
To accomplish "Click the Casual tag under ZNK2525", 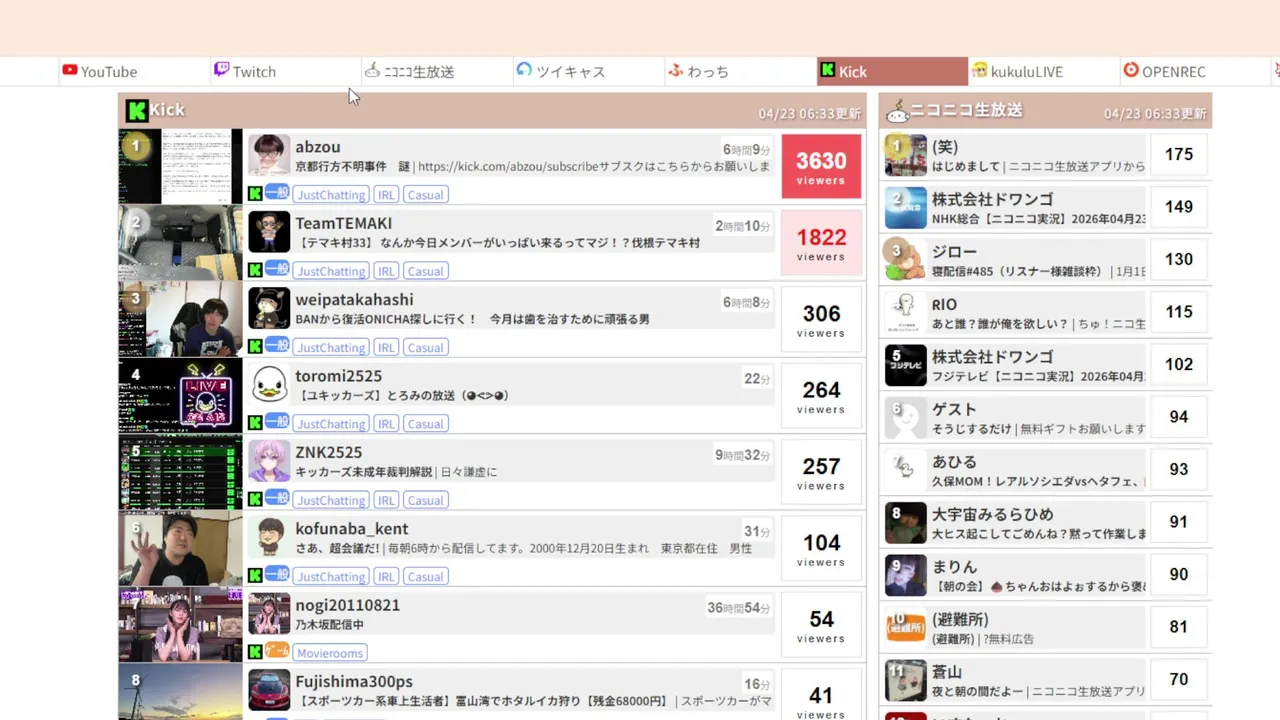I will coord(425,500).
